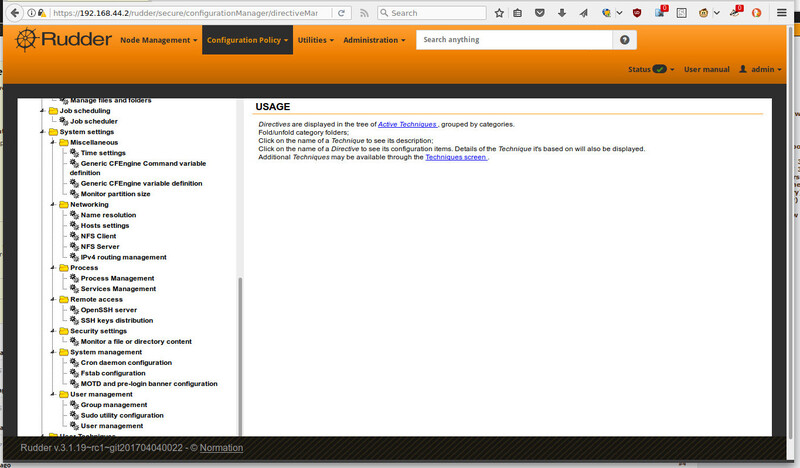Click gear icon next to OpenSSH server
The height and width of the screenshot is (468, 800).
point(74,310)
